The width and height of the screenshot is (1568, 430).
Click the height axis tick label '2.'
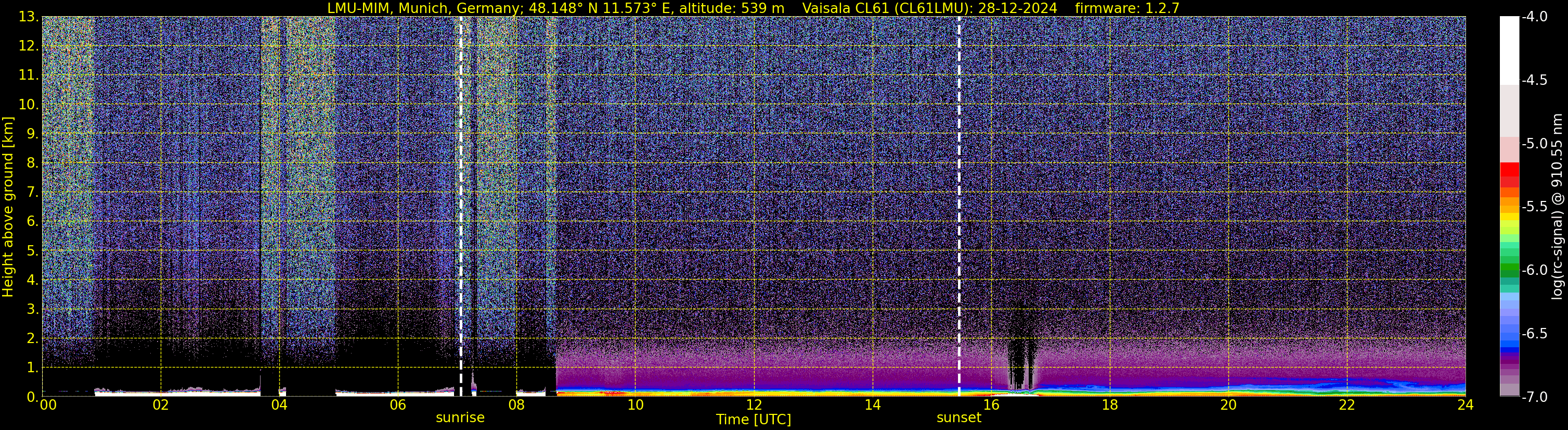33,339
